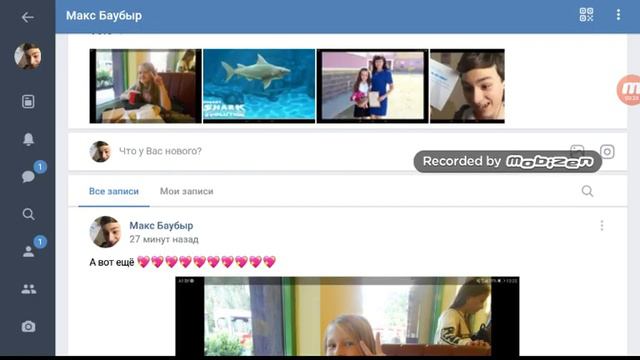Click the post author's avatar
The height and width of the screenshot is (360, 640).
pyautogui.click(x=105, y=232)
